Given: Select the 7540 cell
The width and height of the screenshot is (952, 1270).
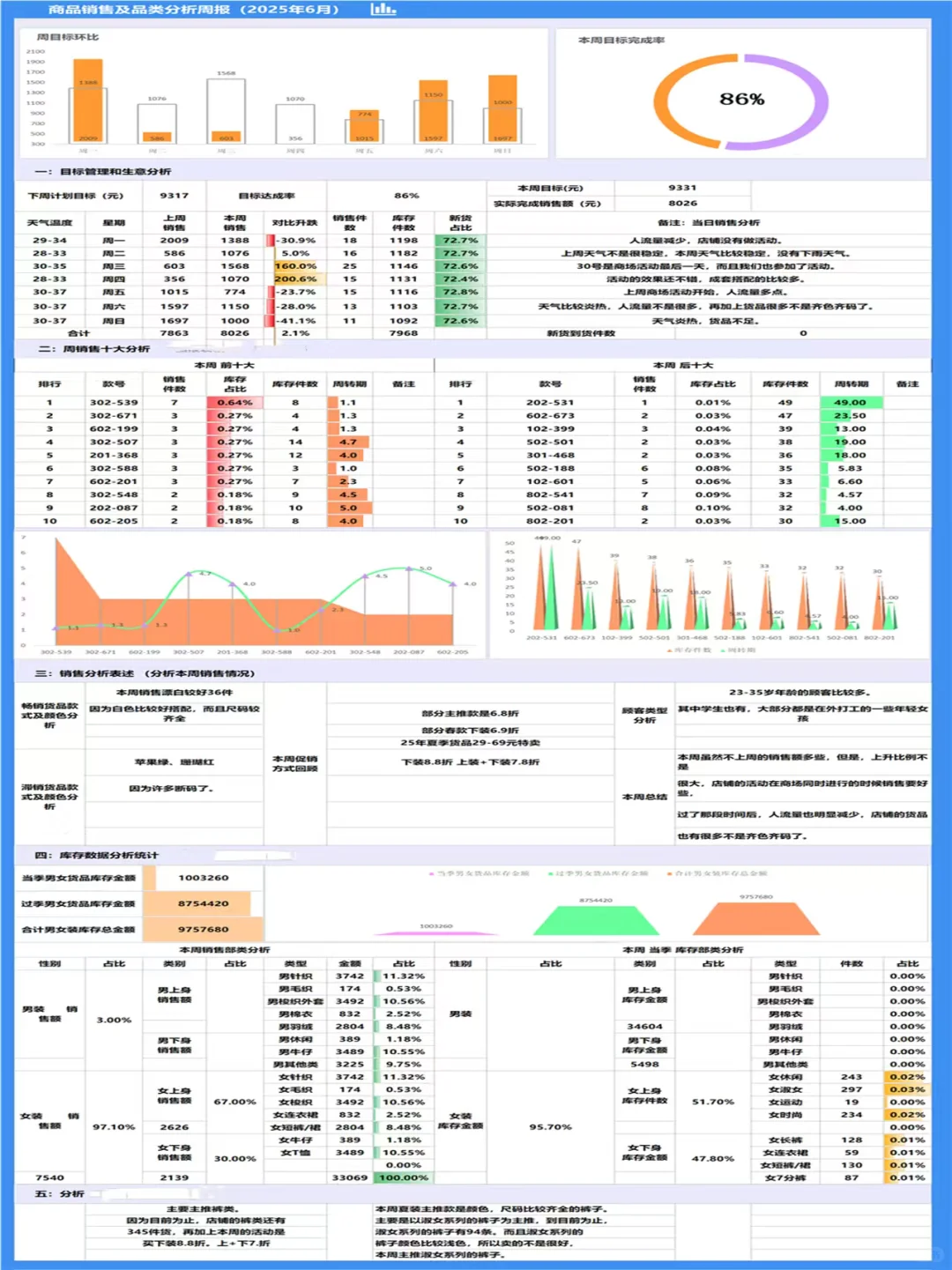Looking at the screenshot, I should (49, 1178).
